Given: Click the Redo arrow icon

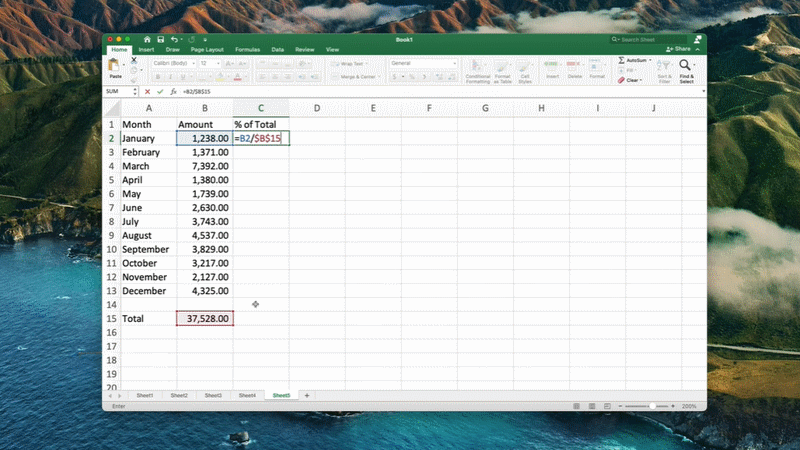Looking at the screenshot, I should 191,39.
